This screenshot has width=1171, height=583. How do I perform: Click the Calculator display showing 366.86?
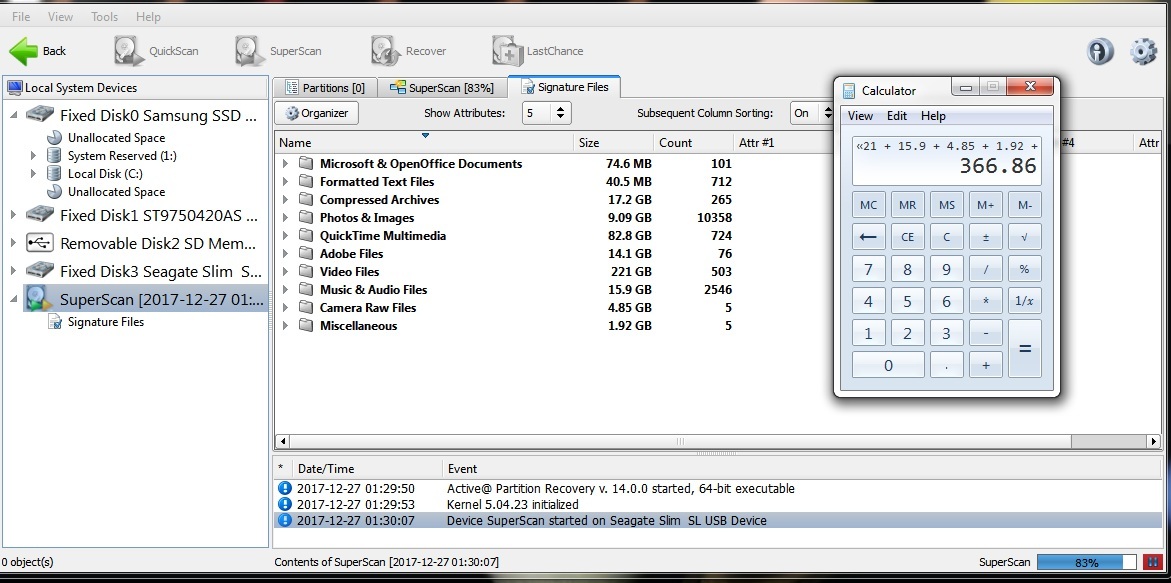tap(946, 160)
